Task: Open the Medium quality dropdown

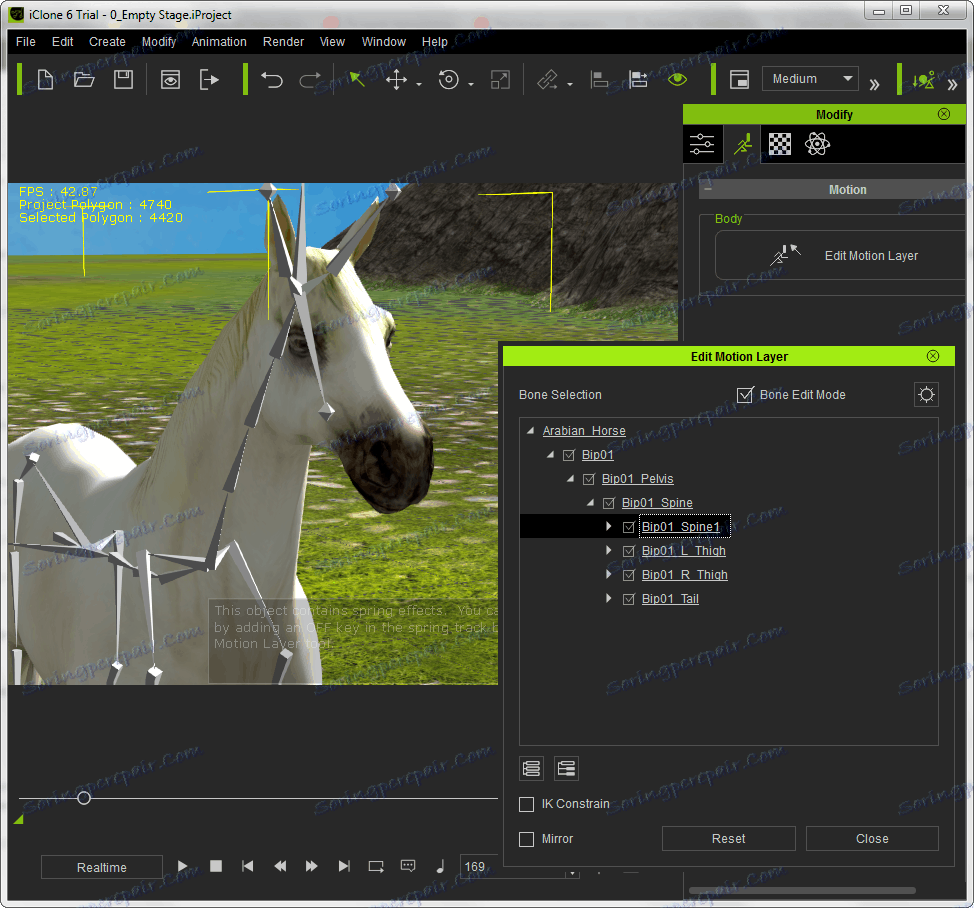Action: pos(810,79)
